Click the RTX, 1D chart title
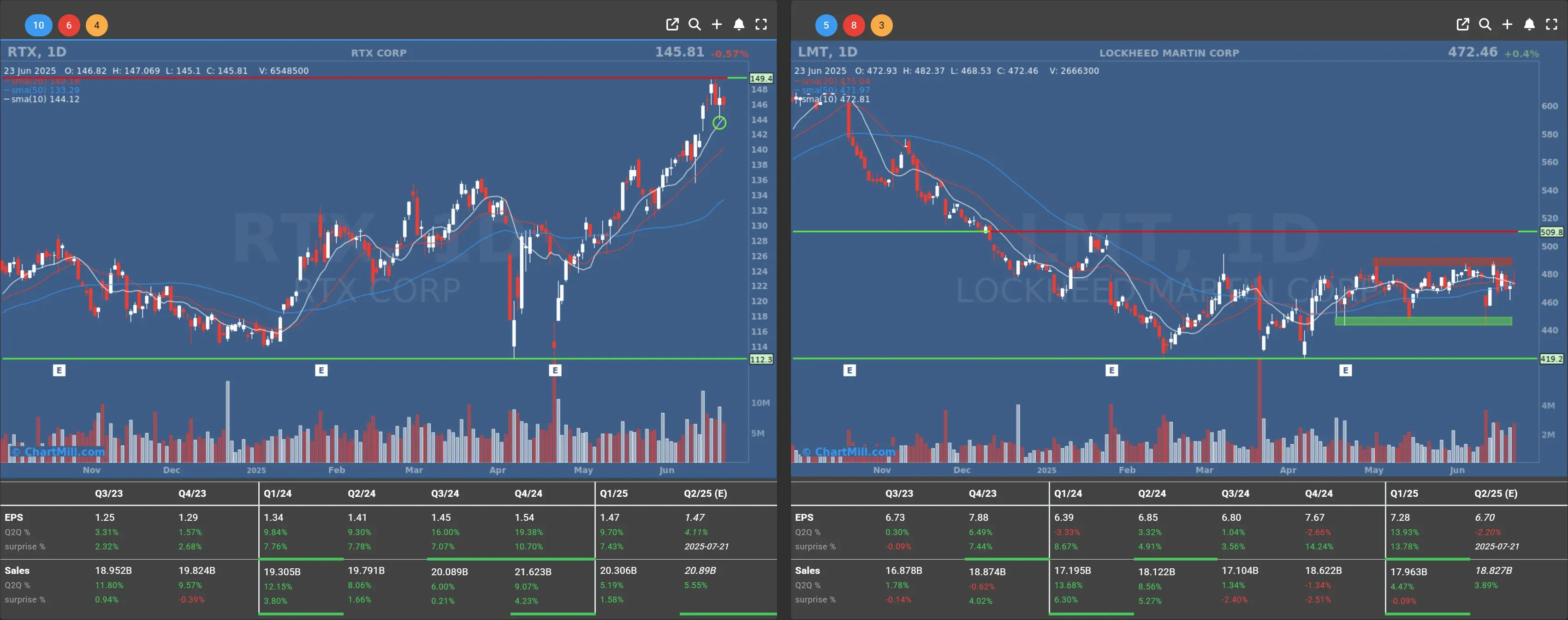 tap(36, 52)
